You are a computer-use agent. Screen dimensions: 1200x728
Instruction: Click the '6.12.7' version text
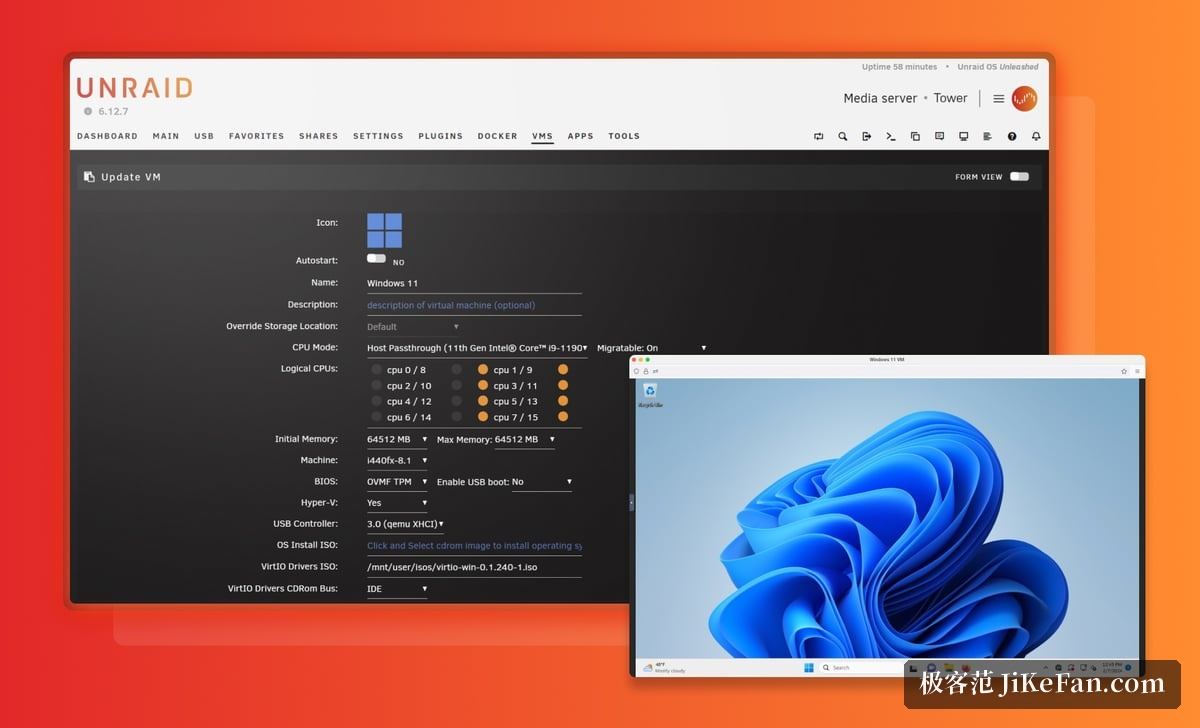tap(113, 111)
